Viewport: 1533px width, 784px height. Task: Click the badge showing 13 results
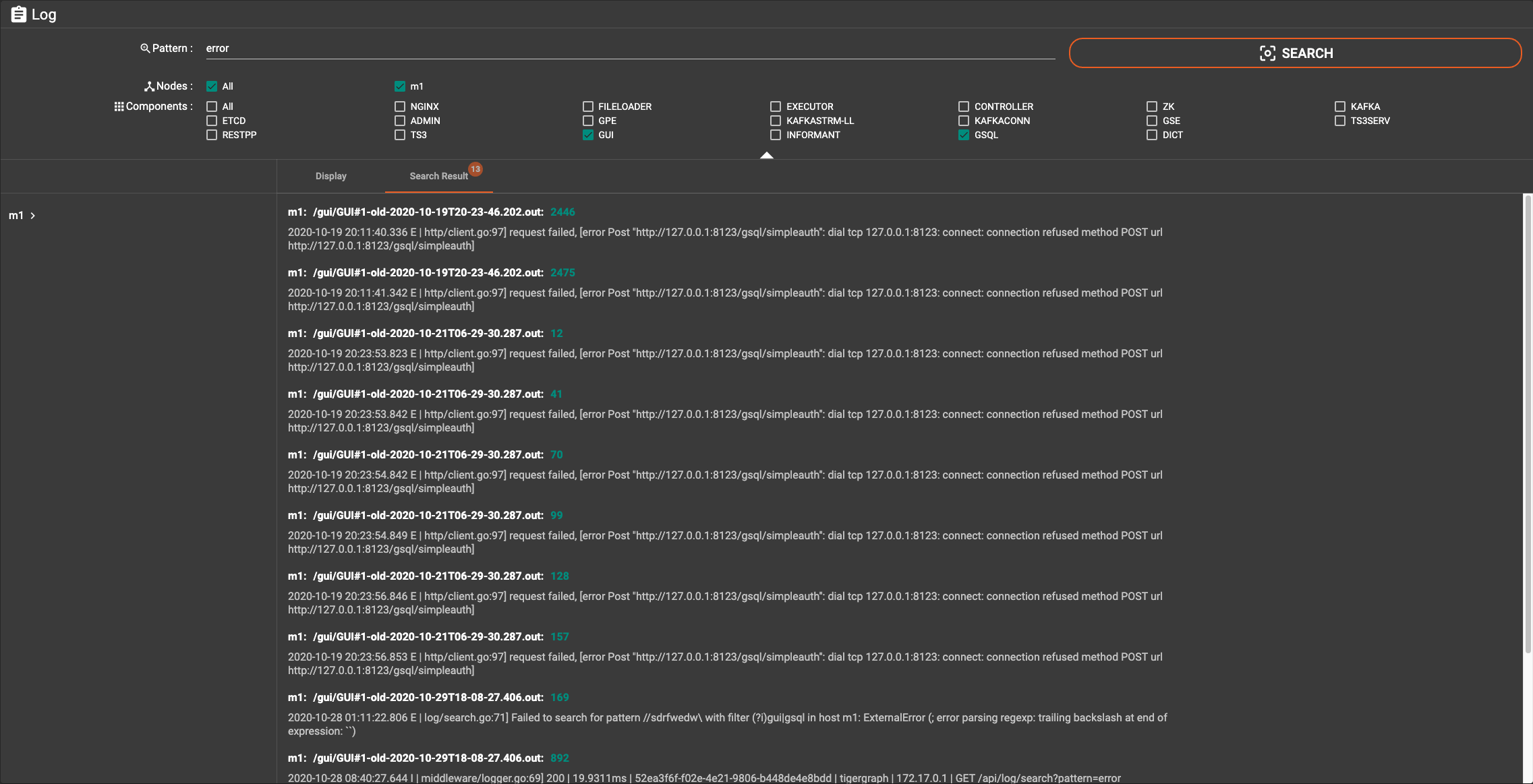[475, 169]
